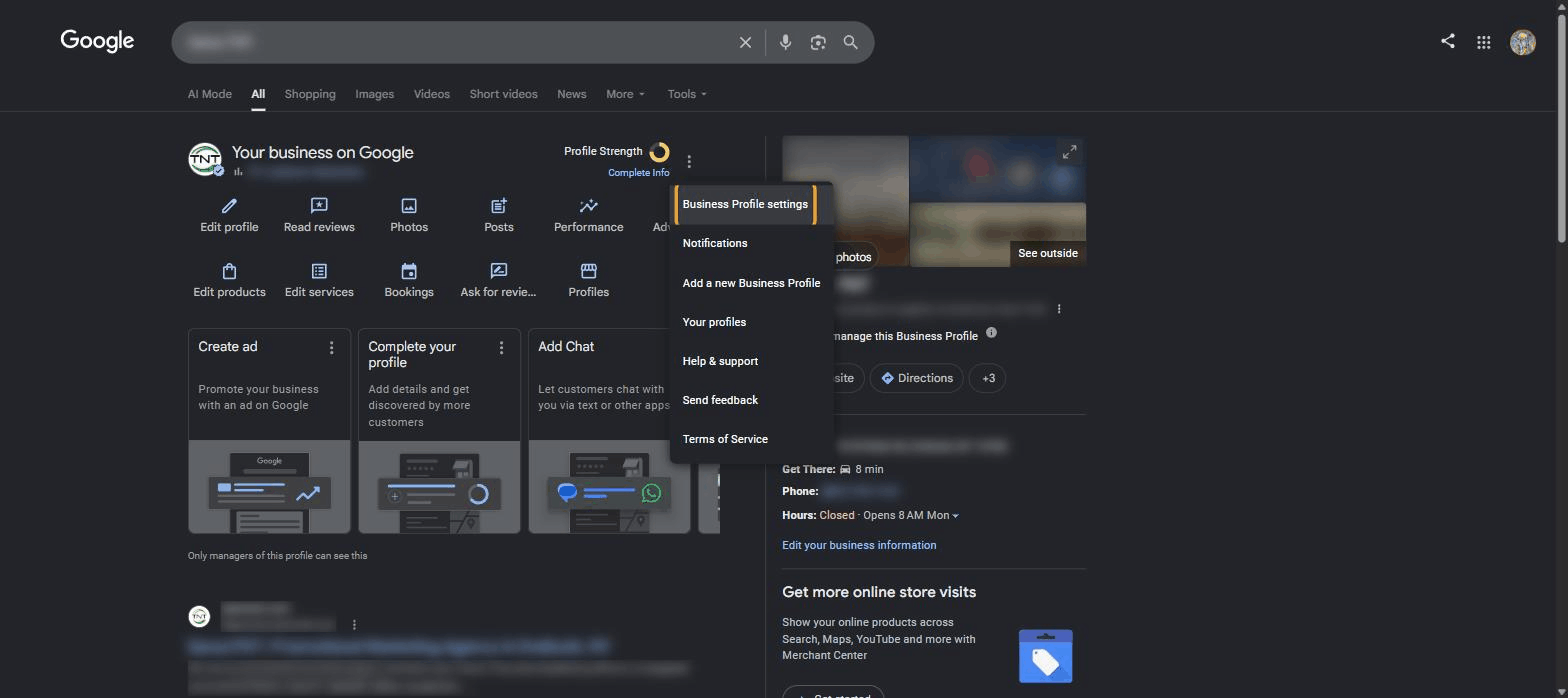Open Google Lens image search icon
The width and height of the screenshot is (1568, 698).
coord(818,42)
